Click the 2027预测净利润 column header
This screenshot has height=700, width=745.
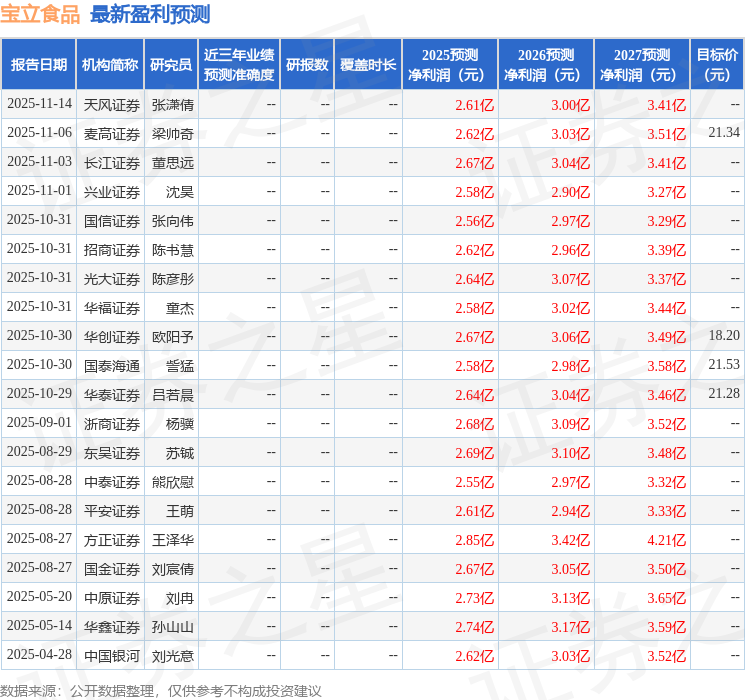(x=642, y=65)
